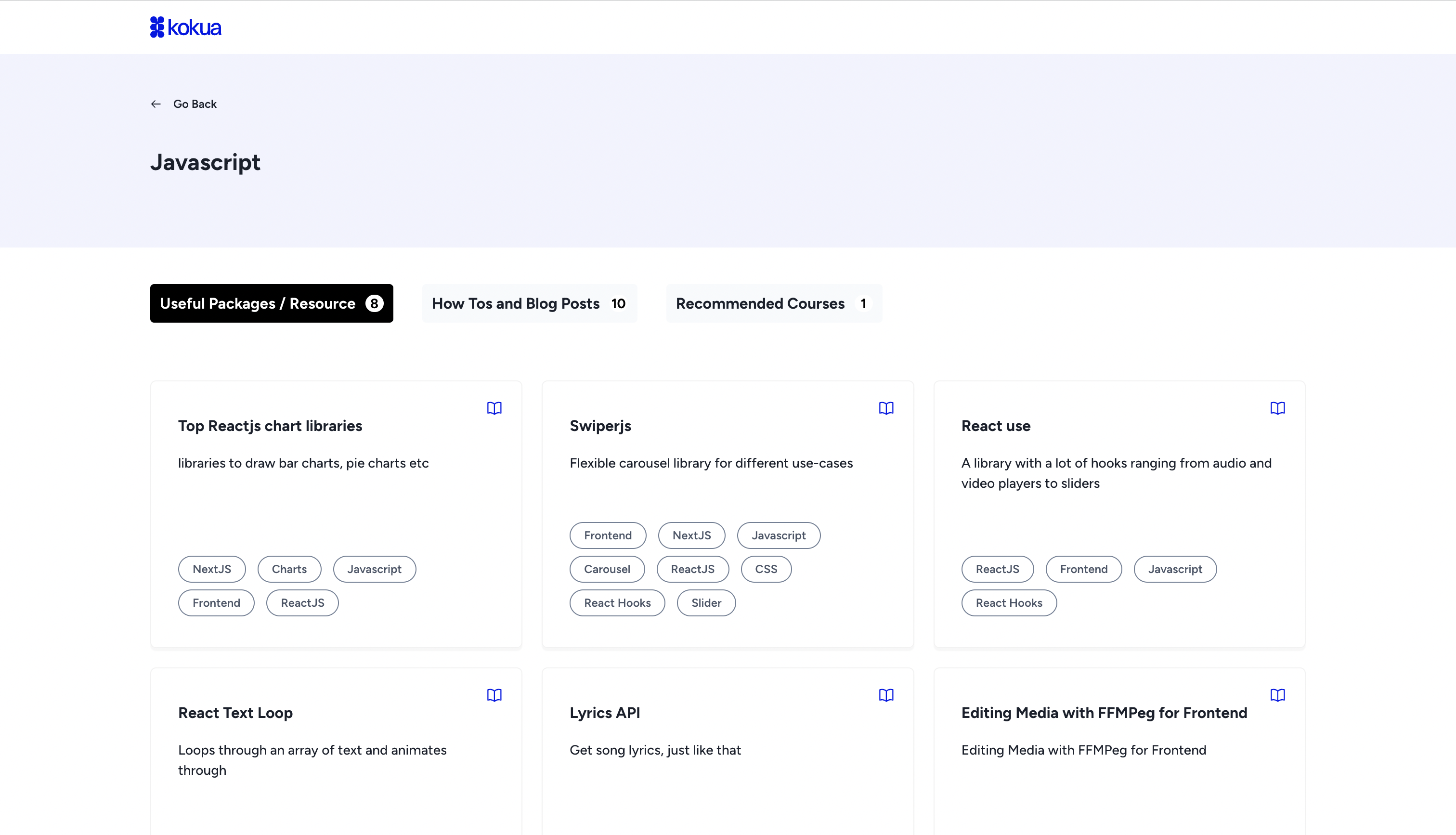Open book icon on Top Reactjs chart libraries card

pyautogui.click(x=494, y=408)
